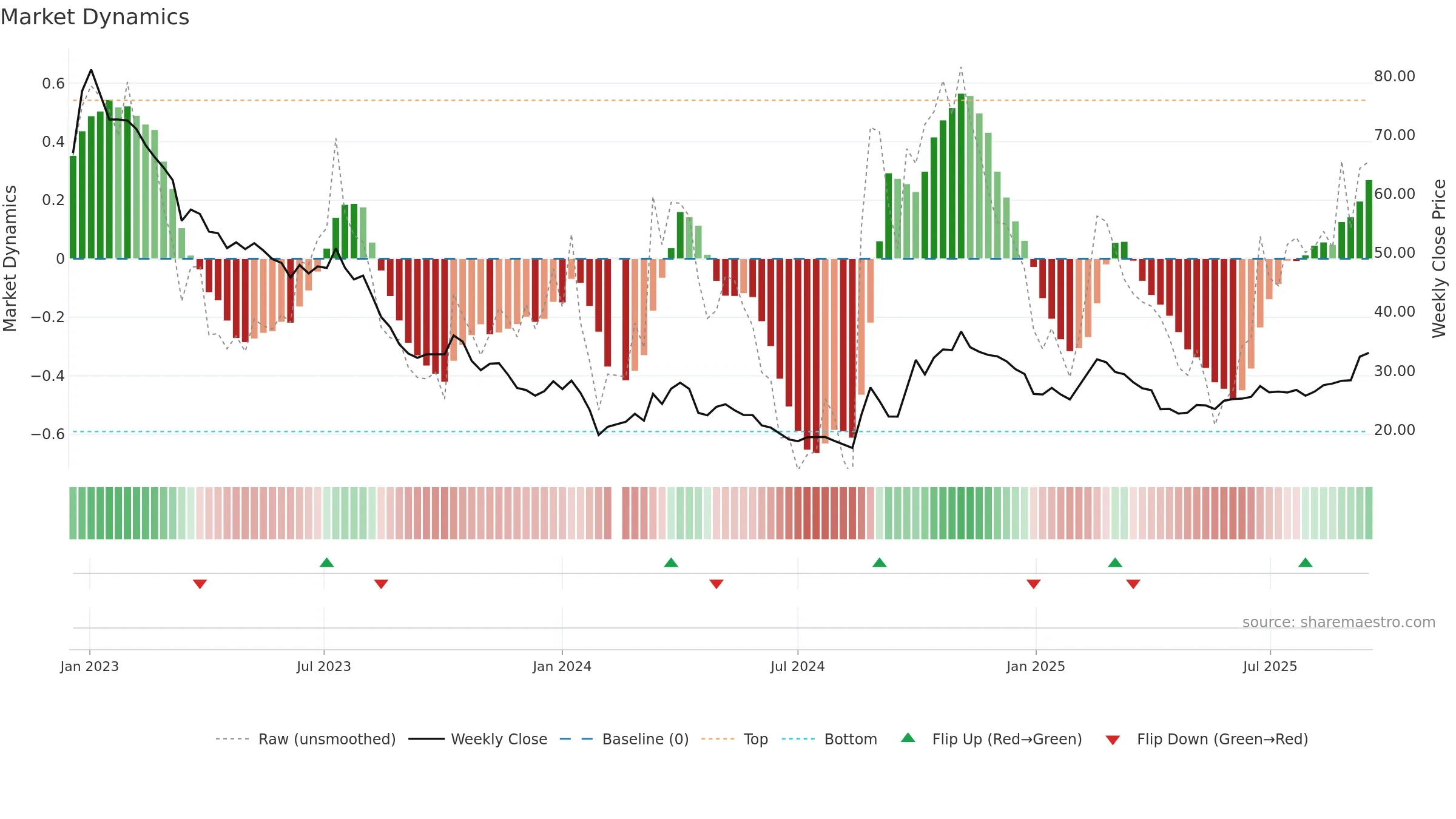Click the vertical Market Dynamics axis title
The height and width of the screenshot is (819, 1456).
point(10,258)
